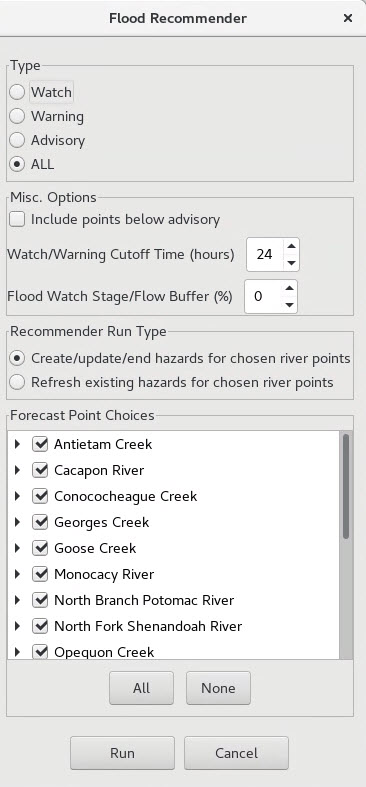Expand North Fork Shenandoah River node
This screenshot has width=366, height=787.
point(18,626)
